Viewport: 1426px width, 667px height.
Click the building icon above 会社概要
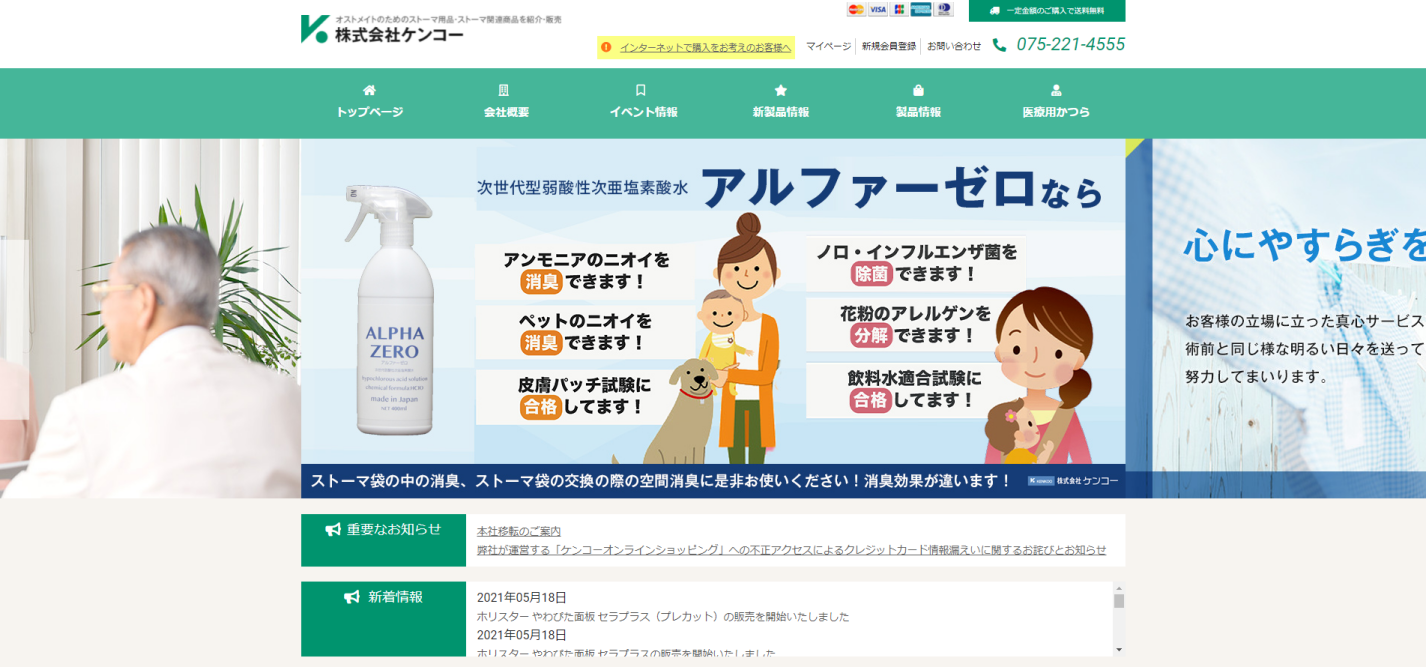504,90
